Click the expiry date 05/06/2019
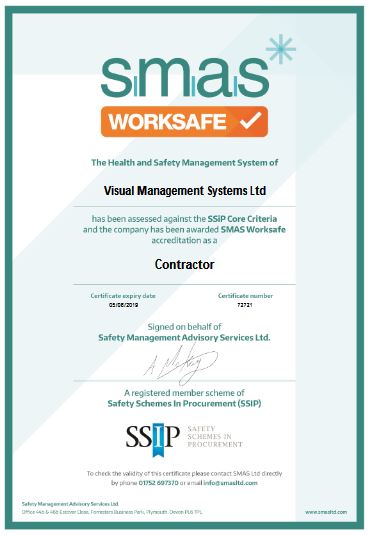 124,305
